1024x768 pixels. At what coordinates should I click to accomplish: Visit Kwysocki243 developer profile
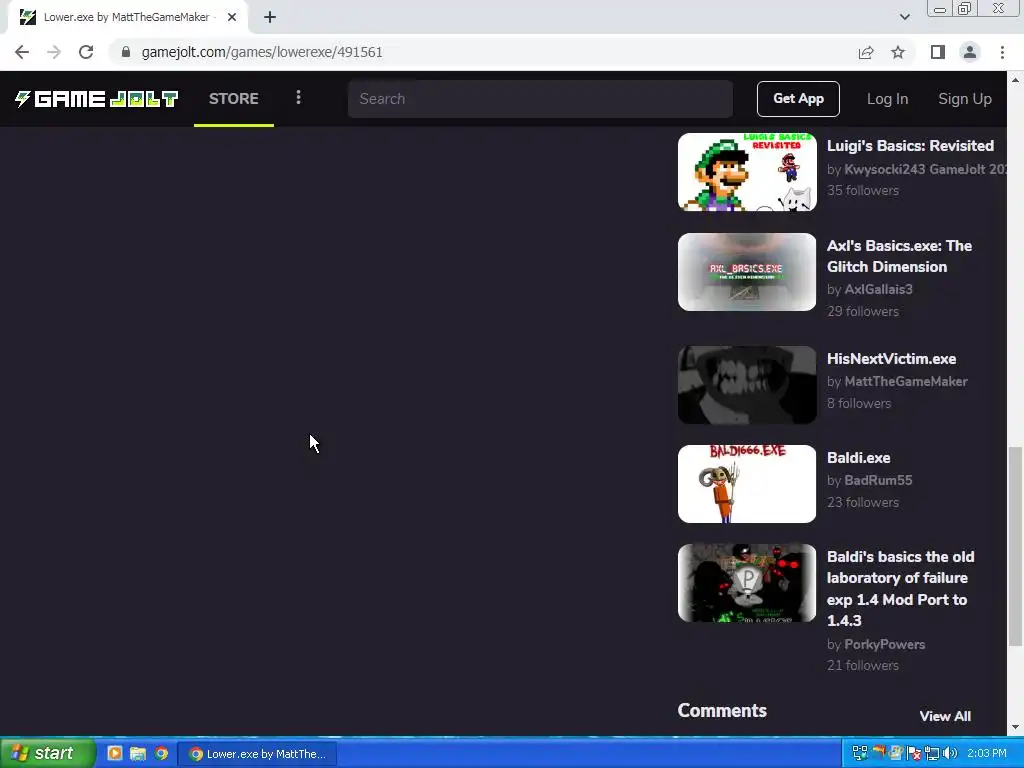click(x=925, y=169)
